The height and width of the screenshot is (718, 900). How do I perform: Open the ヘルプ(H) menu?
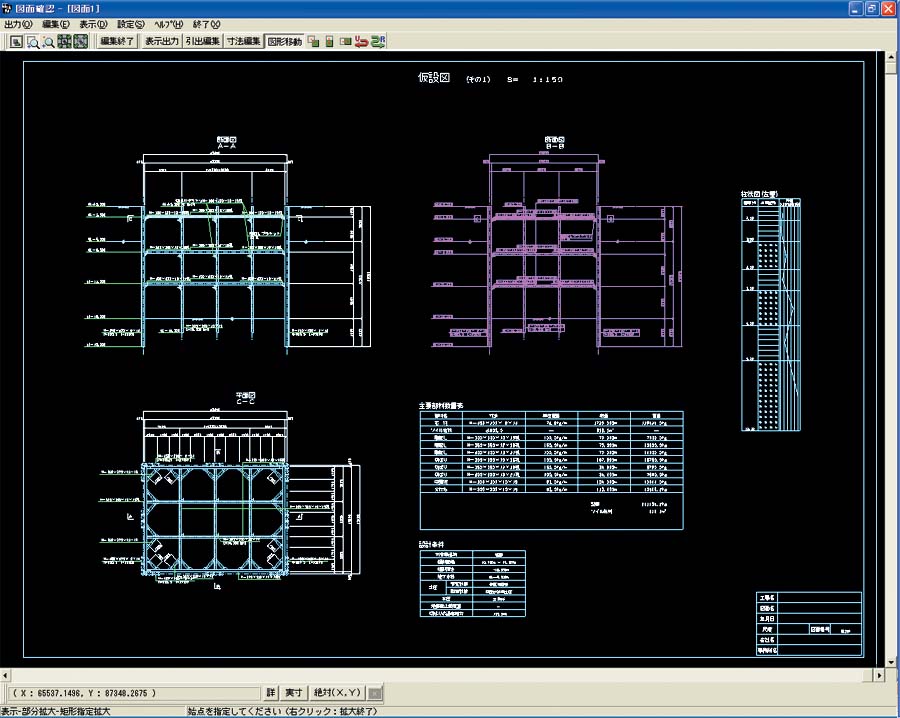pos(168,24)
